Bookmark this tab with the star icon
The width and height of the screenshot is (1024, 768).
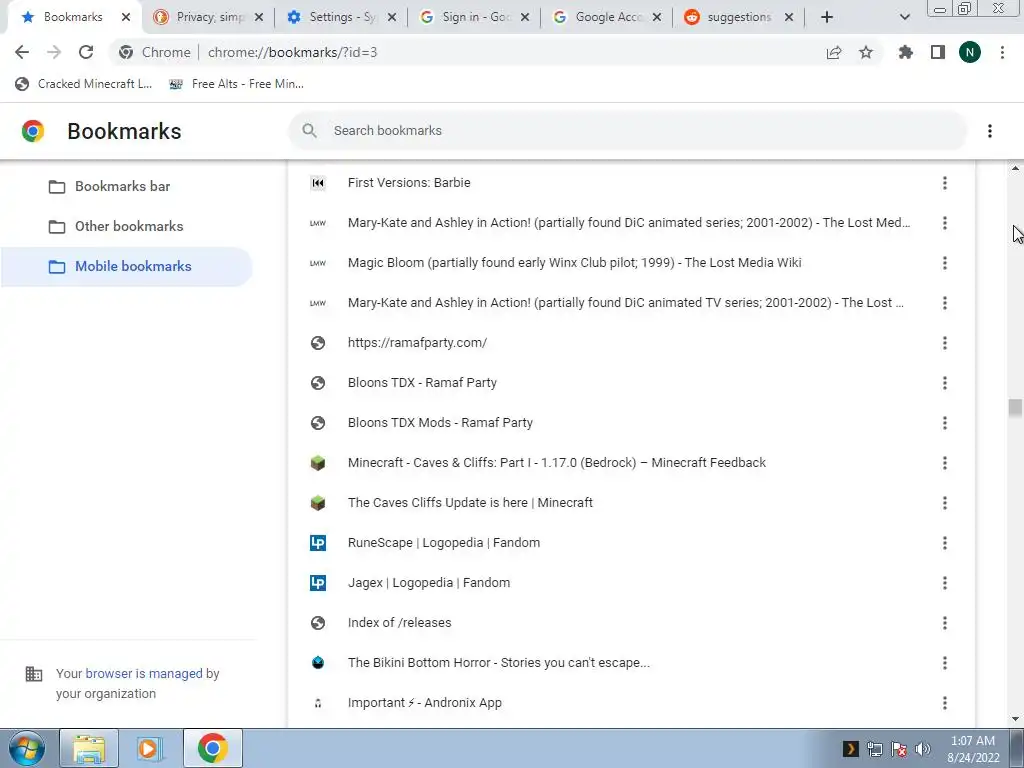pos(866,52)
